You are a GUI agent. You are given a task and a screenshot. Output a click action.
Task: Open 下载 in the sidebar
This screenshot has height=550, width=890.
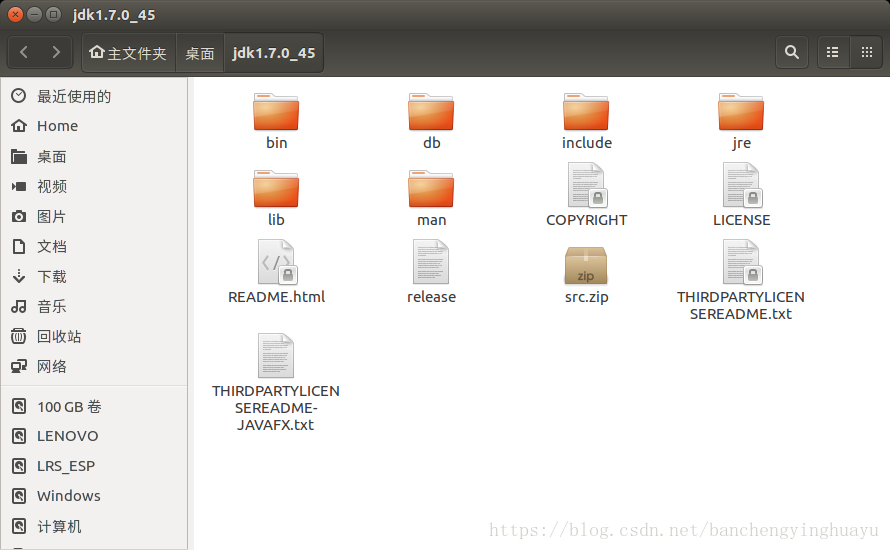[x=94, y=276]
